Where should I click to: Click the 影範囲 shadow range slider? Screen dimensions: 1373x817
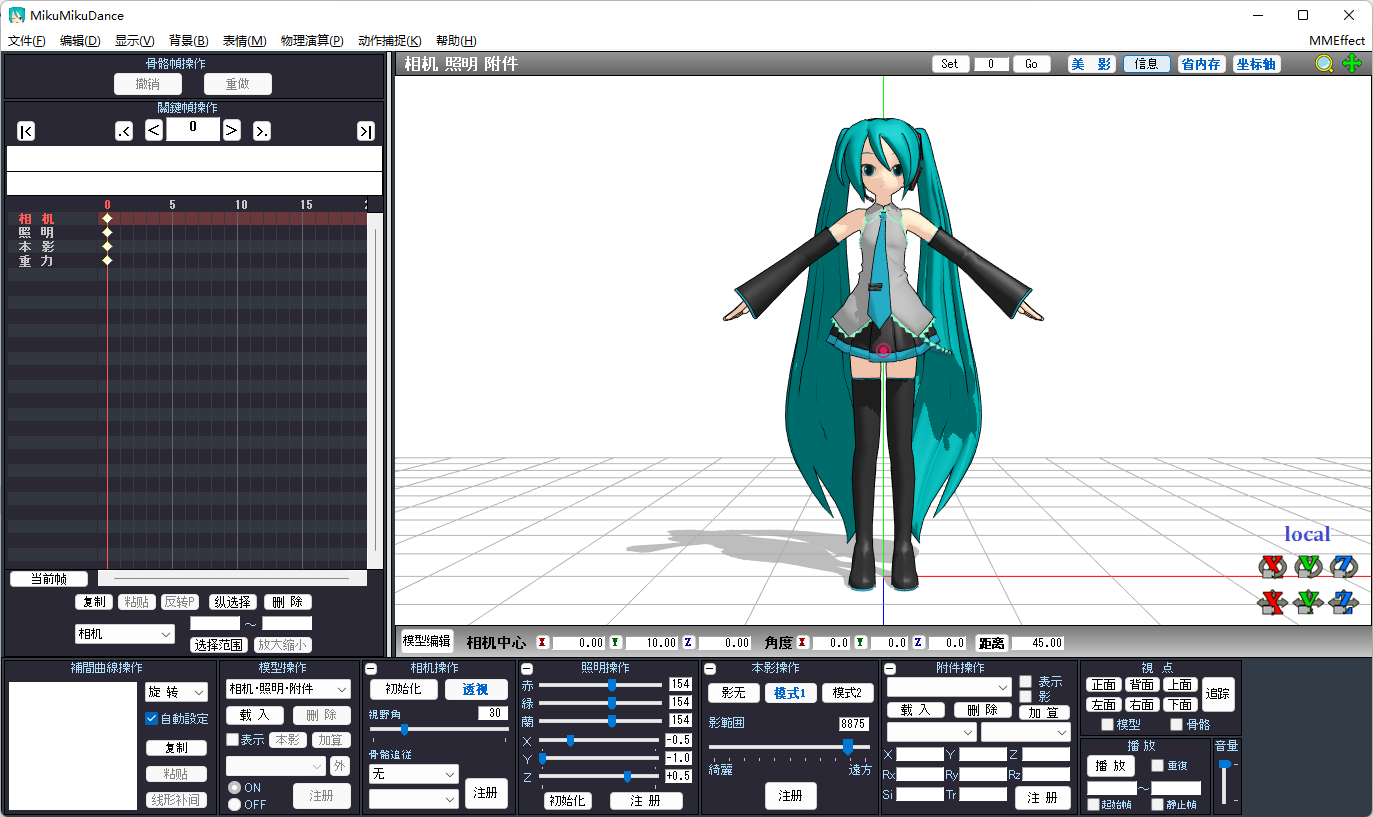tap(790, 747)
